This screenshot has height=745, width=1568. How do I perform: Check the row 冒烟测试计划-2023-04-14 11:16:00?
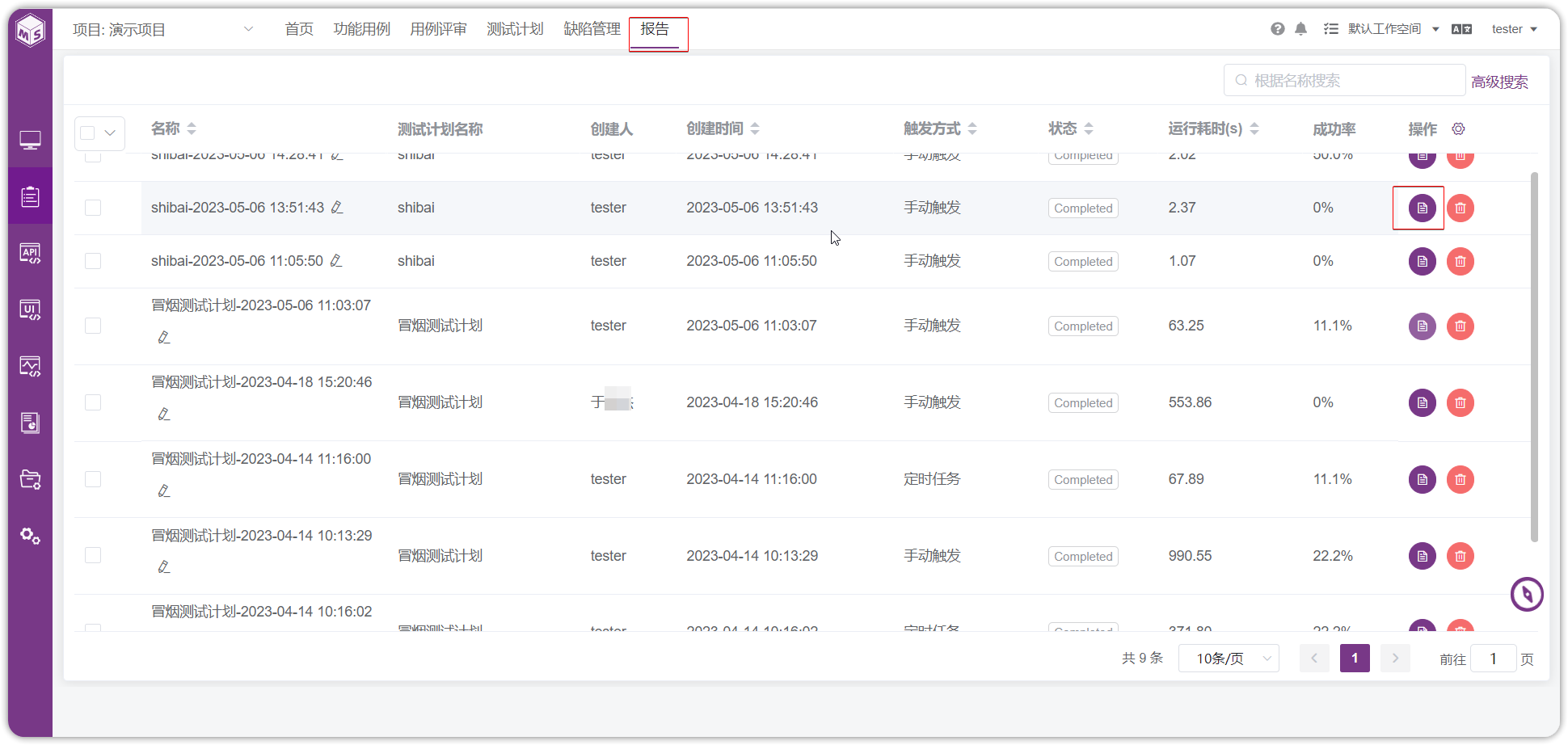(93, 479)
